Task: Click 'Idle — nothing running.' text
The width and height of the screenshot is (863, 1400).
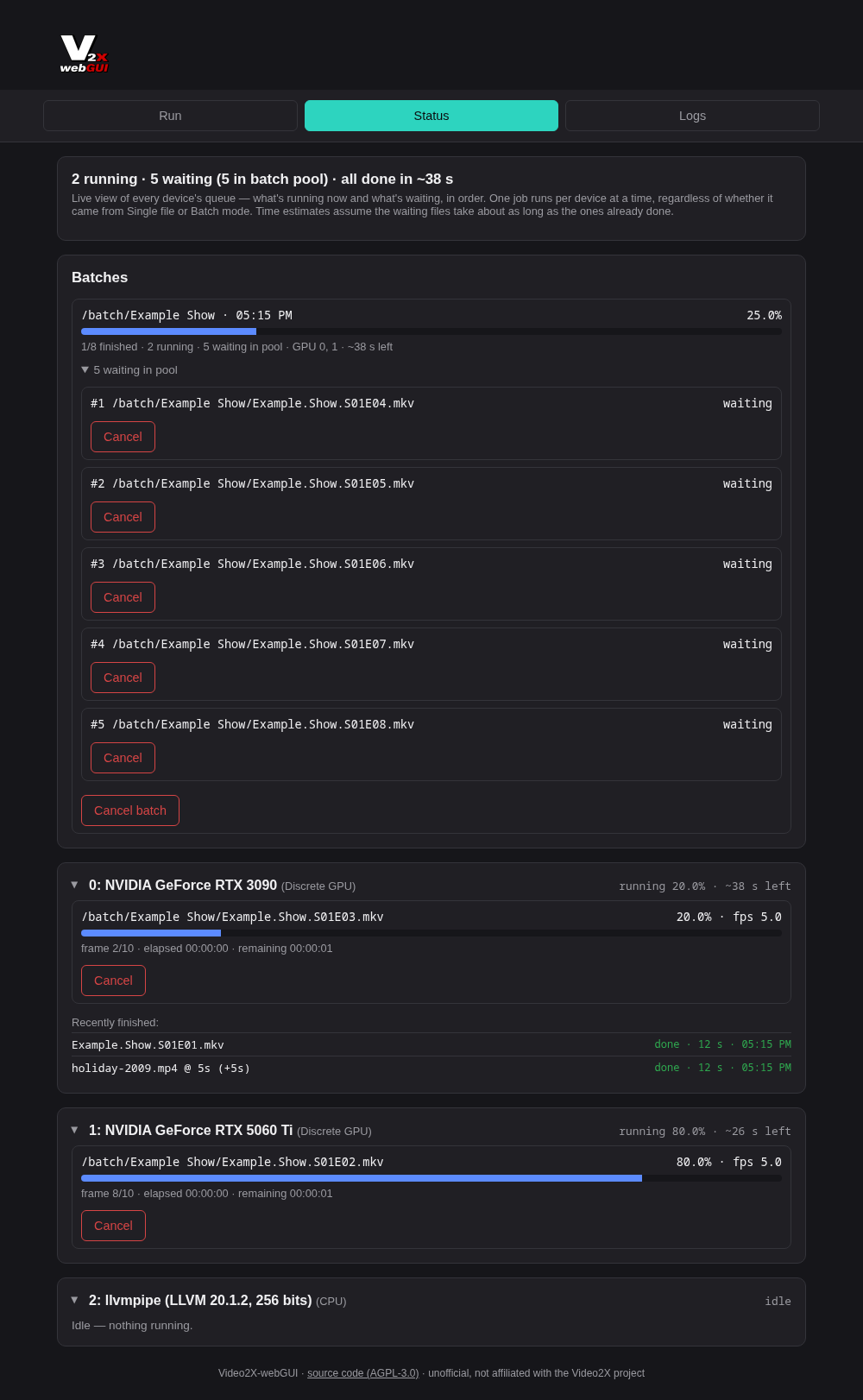Action: point(132,1326)
